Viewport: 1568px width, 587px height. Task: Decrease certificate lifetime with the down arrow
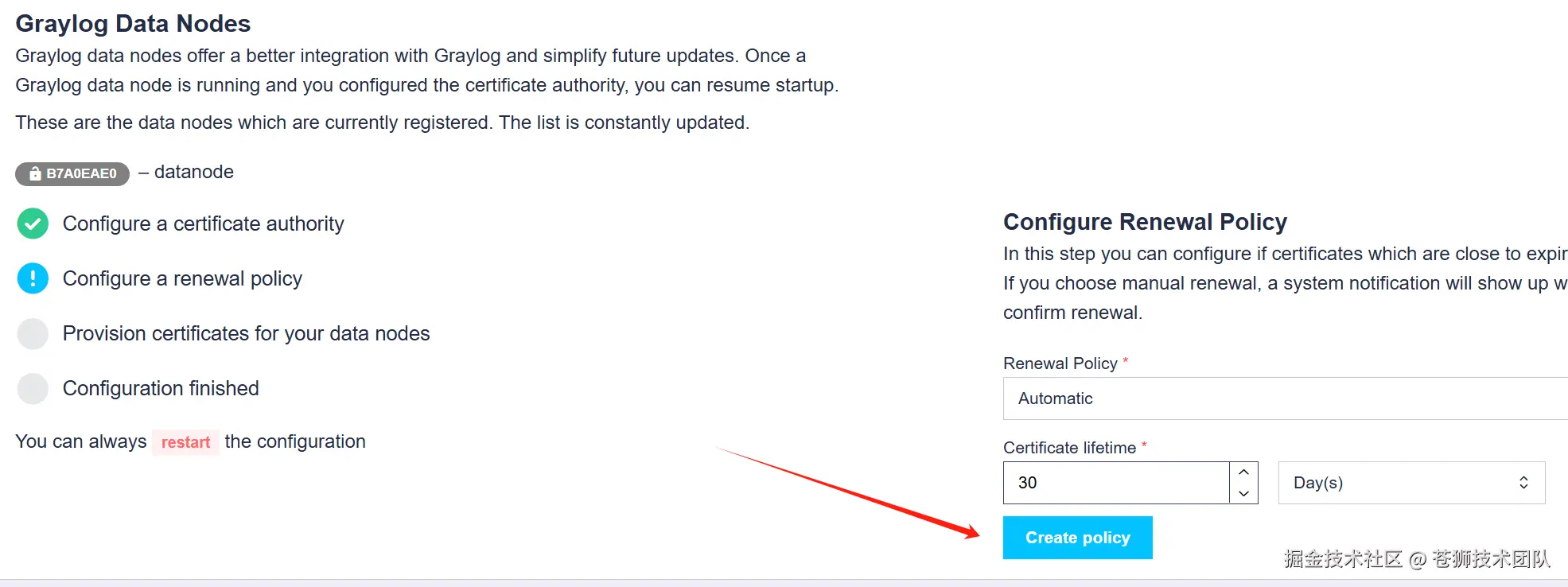coord(1243,493)
